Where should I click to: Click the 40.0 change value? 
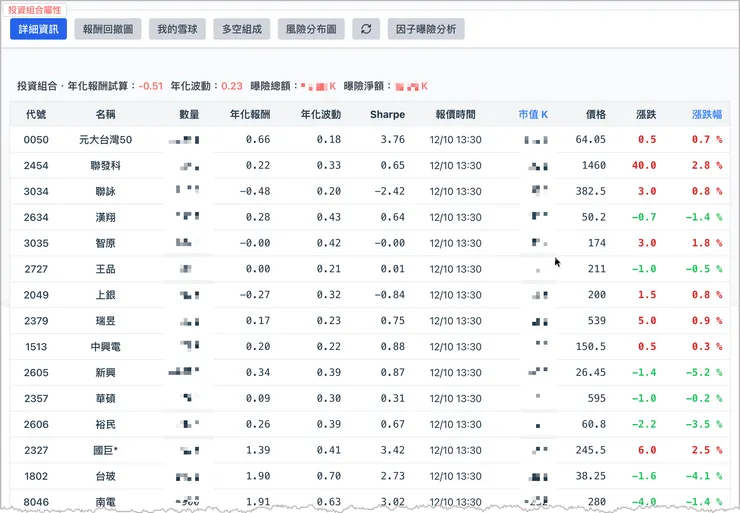click(x=644, y=166)
